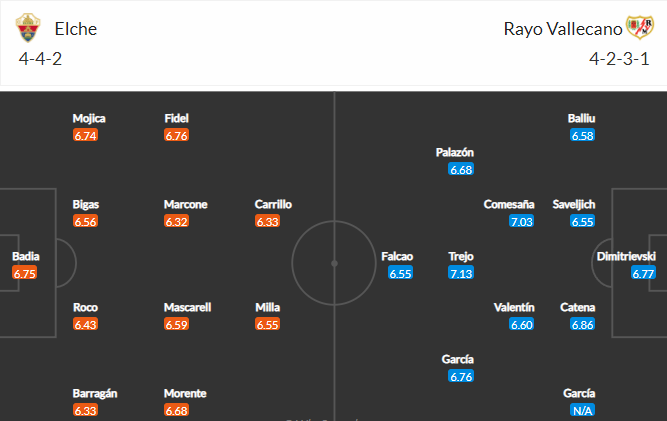
Task: Click Rayo Vallecano's 4-2-3-1 formation label
Action: pos(619,59)
